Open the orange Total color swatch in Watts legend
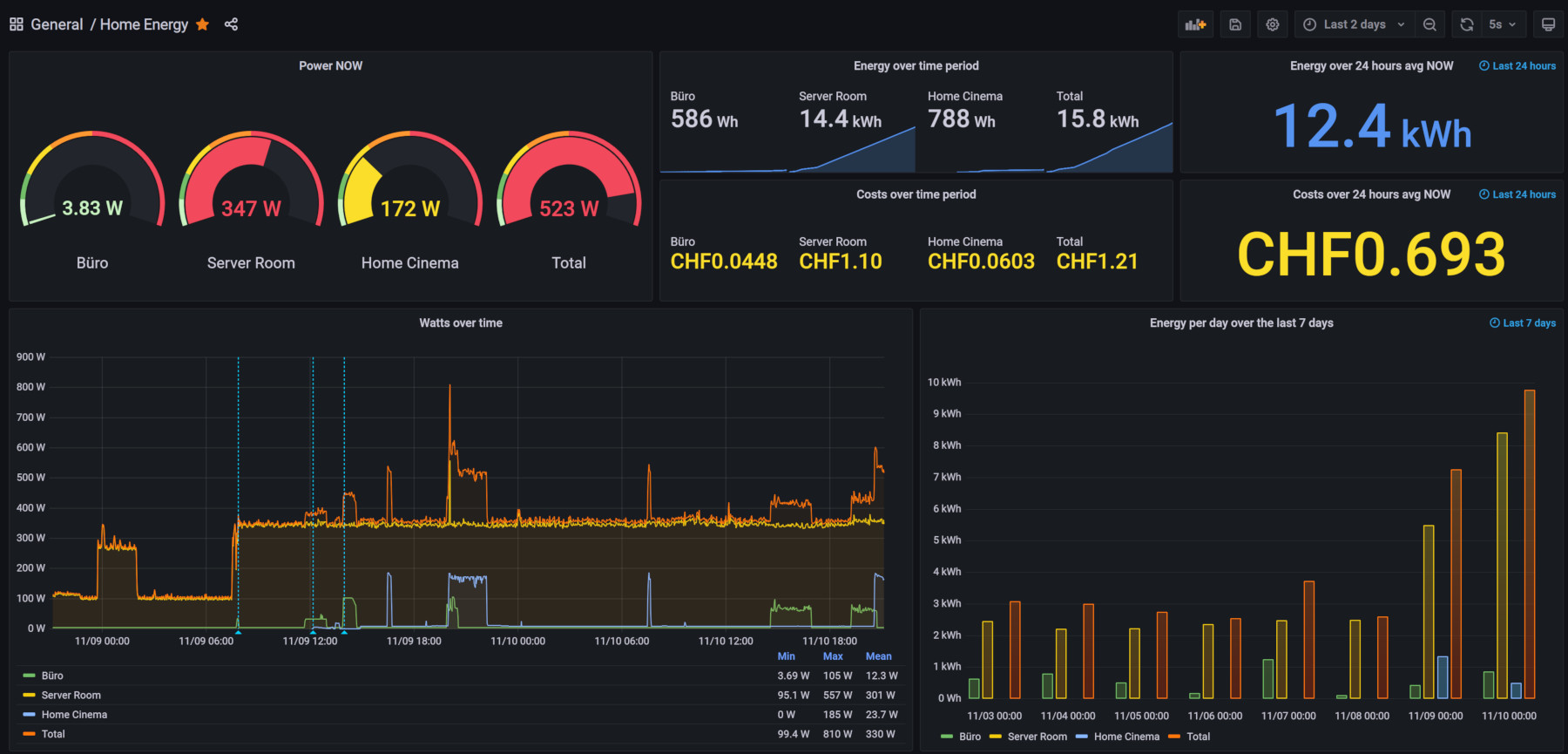This screenshot has height=754, width=1568. click(x=29, y=734)
